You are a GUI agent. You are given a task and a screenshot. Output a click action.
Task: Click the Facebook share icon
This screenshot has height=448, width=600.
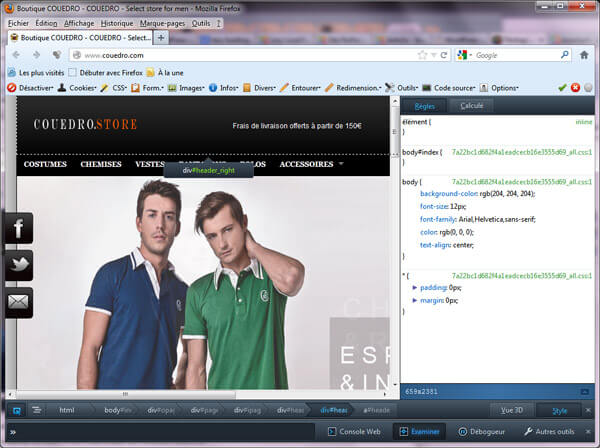click(x=18, y=228)
